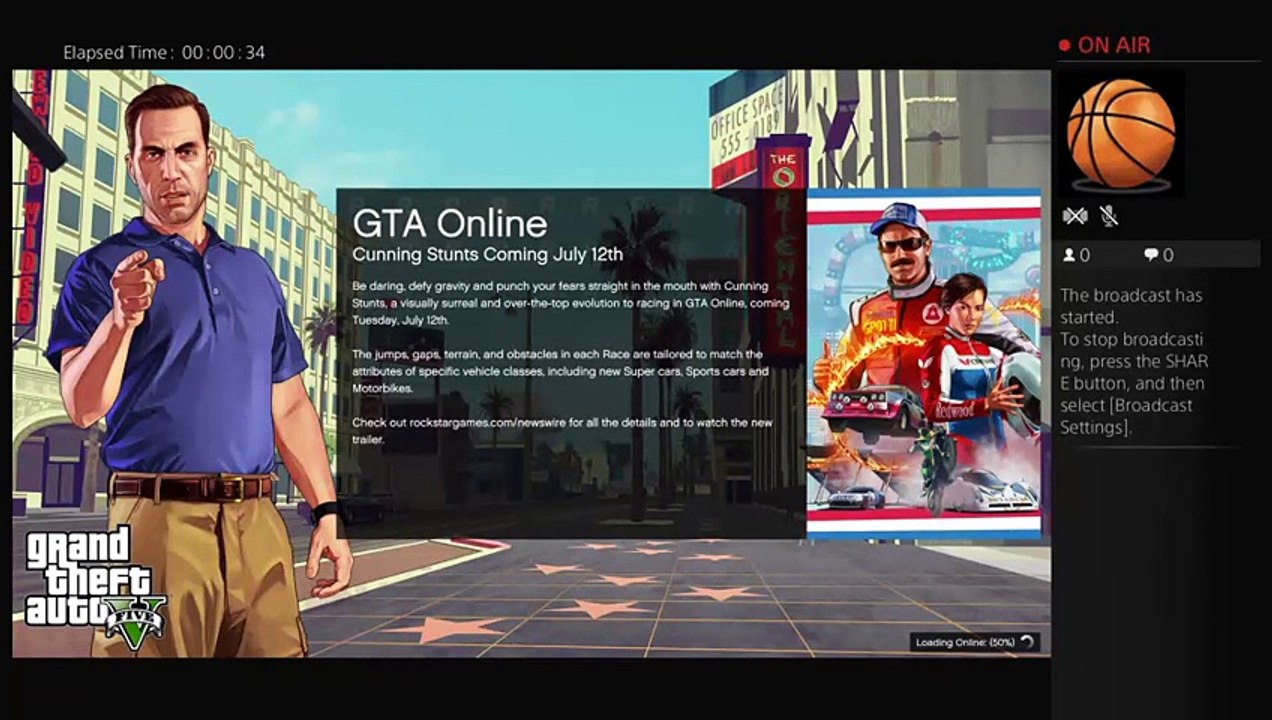
Task: Click Cunning Stunts Coming July 12th subtitle
Action: (488, 254)
